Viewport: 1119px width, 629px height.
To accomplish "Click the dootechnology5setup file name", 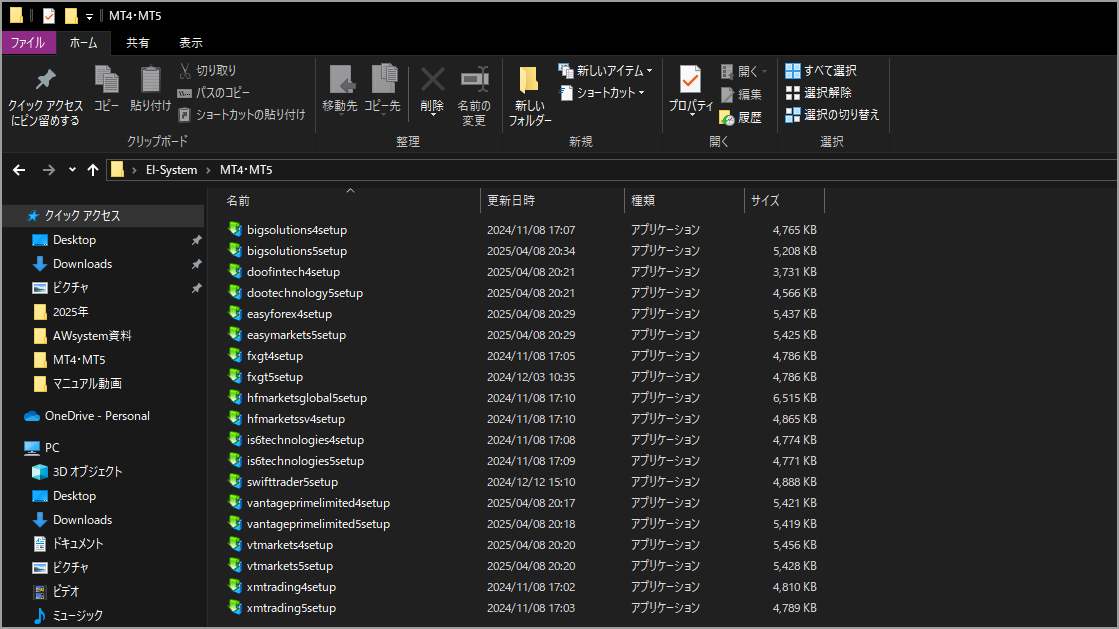I will 305,293.
